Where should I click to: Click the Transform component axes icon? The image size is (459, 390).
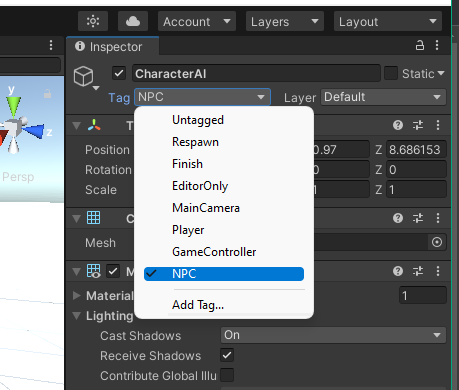point(94,125)
